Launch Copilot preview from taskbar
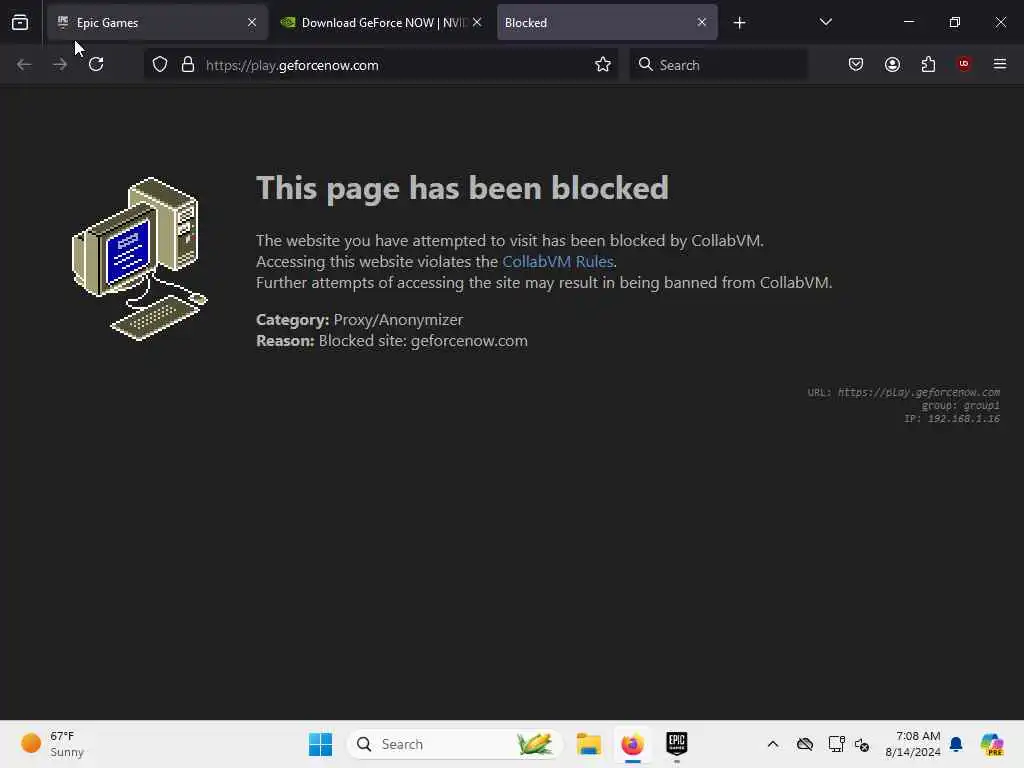The width and height of the screenshot is (1024, 768). tap(993, 744)
